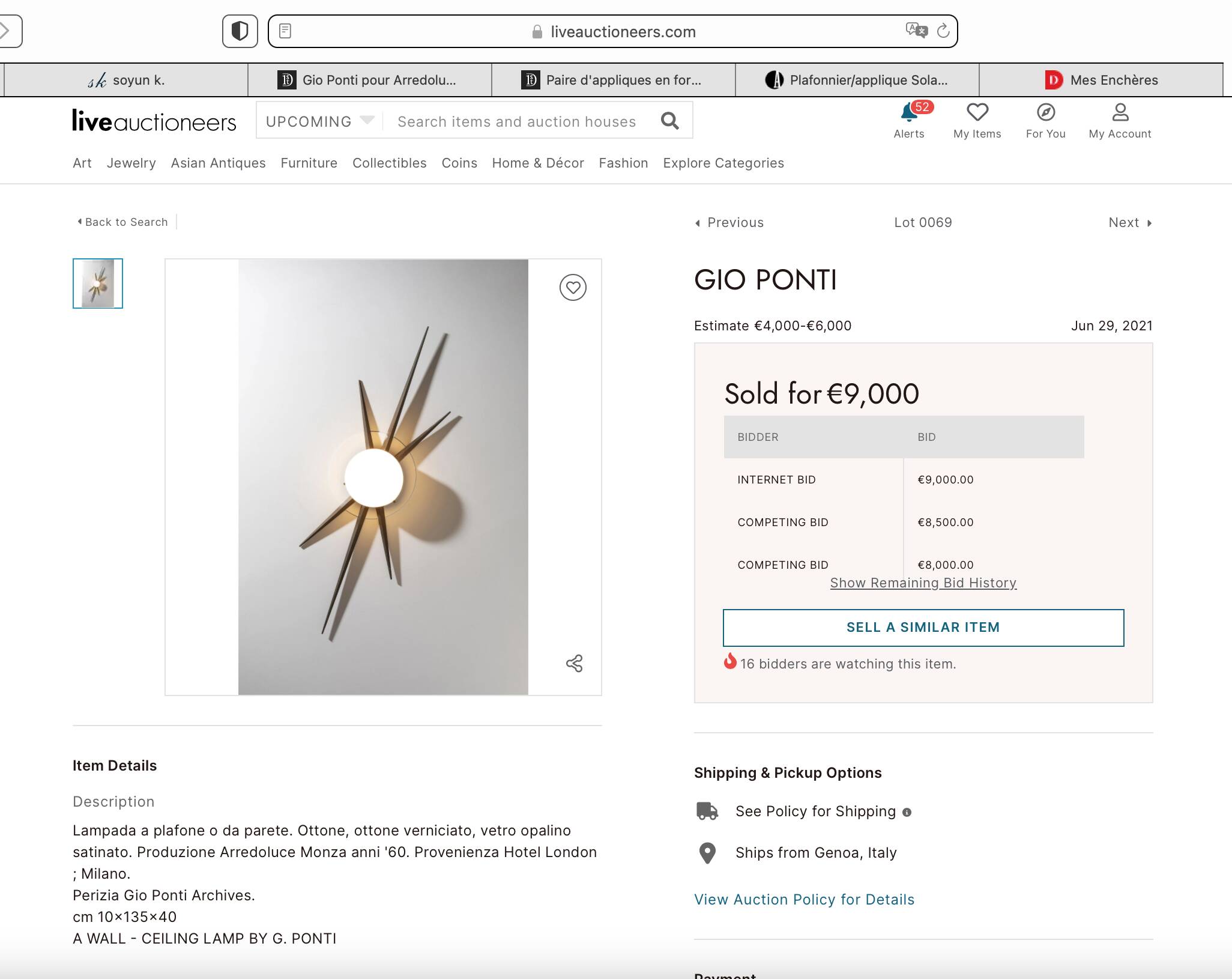Click the shipping truck icon

(x=707, y=811)
